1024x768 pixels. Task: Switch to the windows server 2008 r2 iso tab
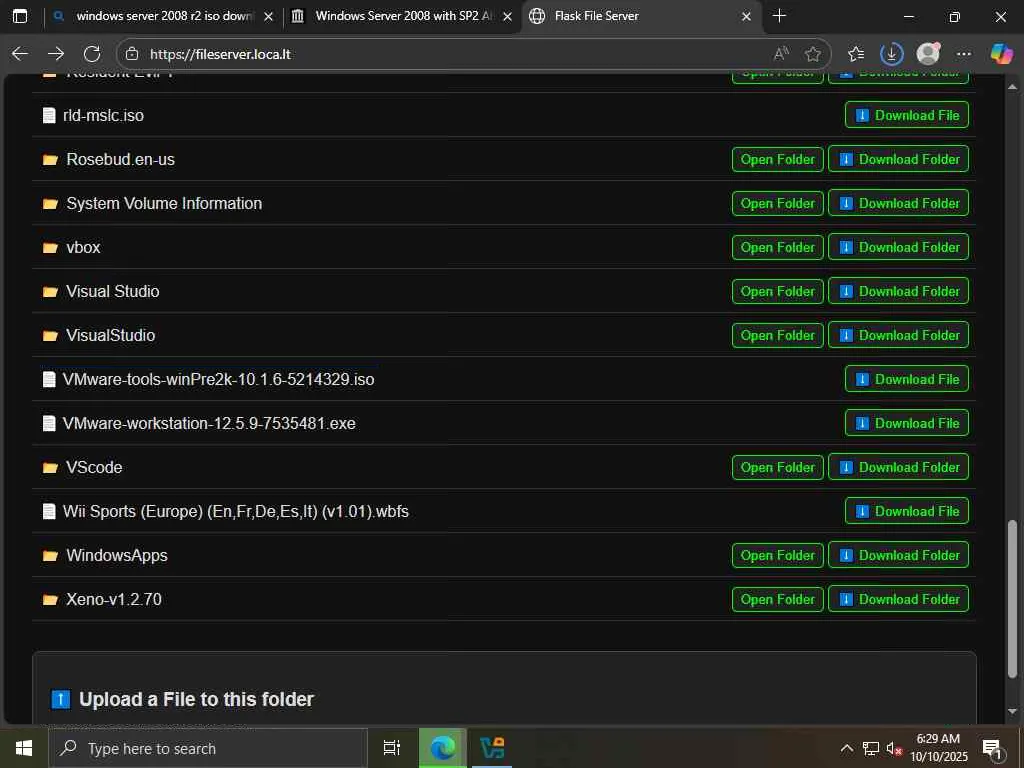[x=164, y=16]
